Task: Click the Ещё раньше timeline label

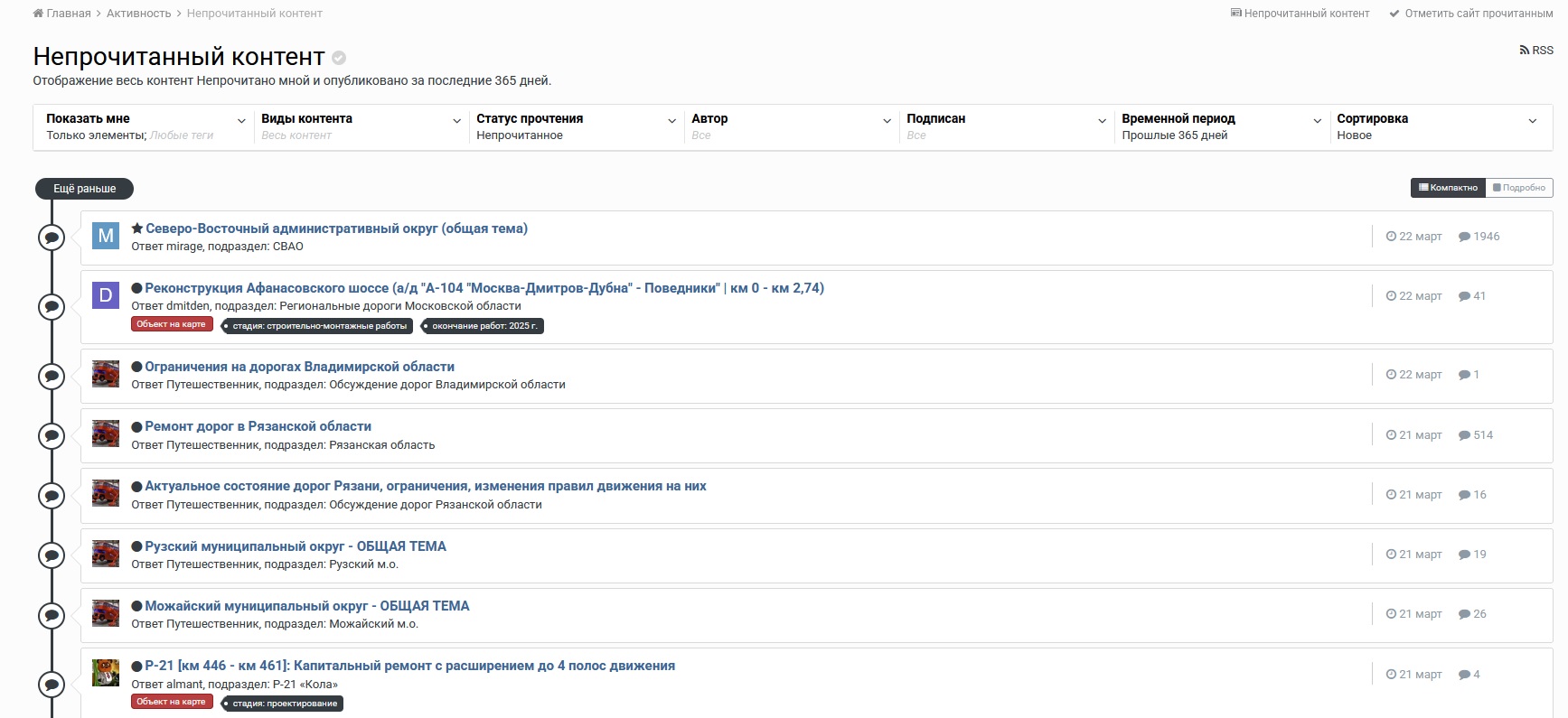Action: (84, 189)
